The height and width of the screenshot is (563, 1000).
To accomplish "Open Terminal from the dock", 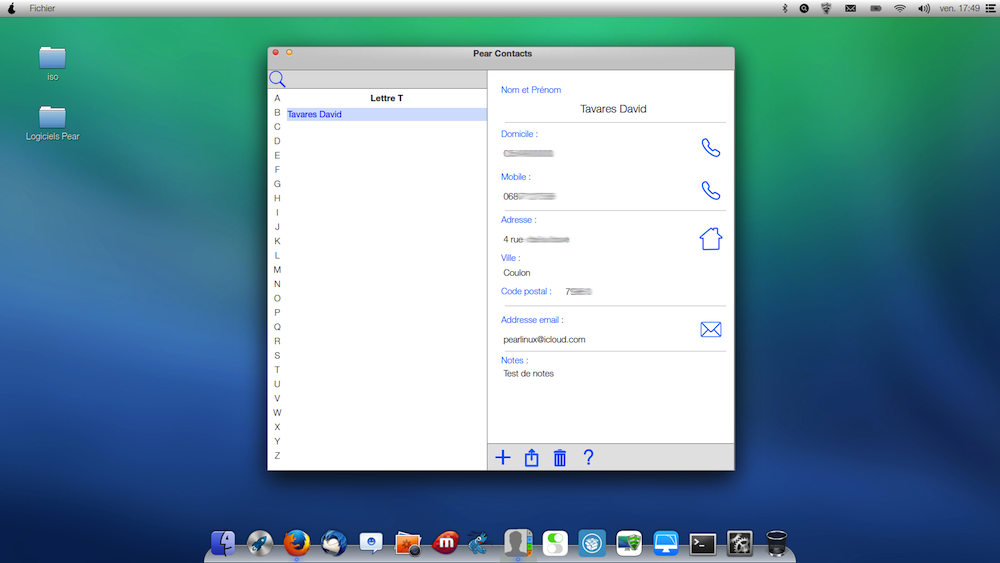I will pyautogui.click(x=703, y=544).
